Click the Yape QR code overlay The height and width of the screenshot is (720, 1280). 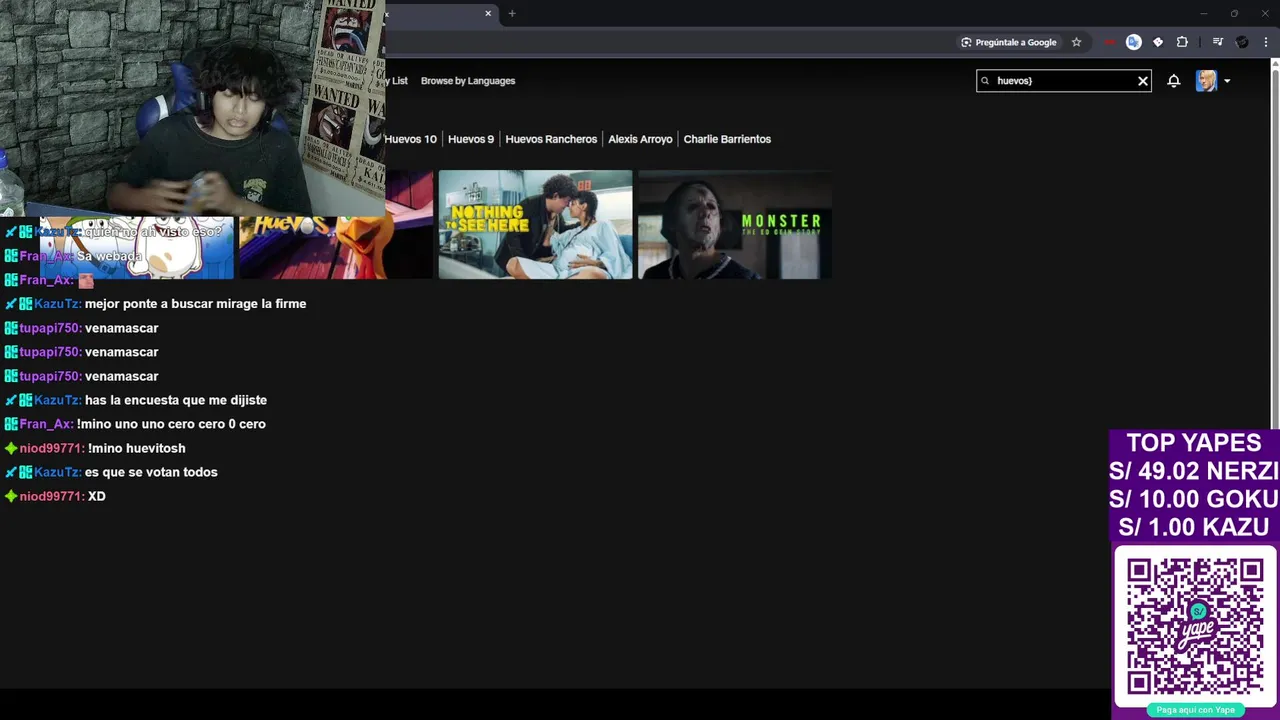(1195, 626)
